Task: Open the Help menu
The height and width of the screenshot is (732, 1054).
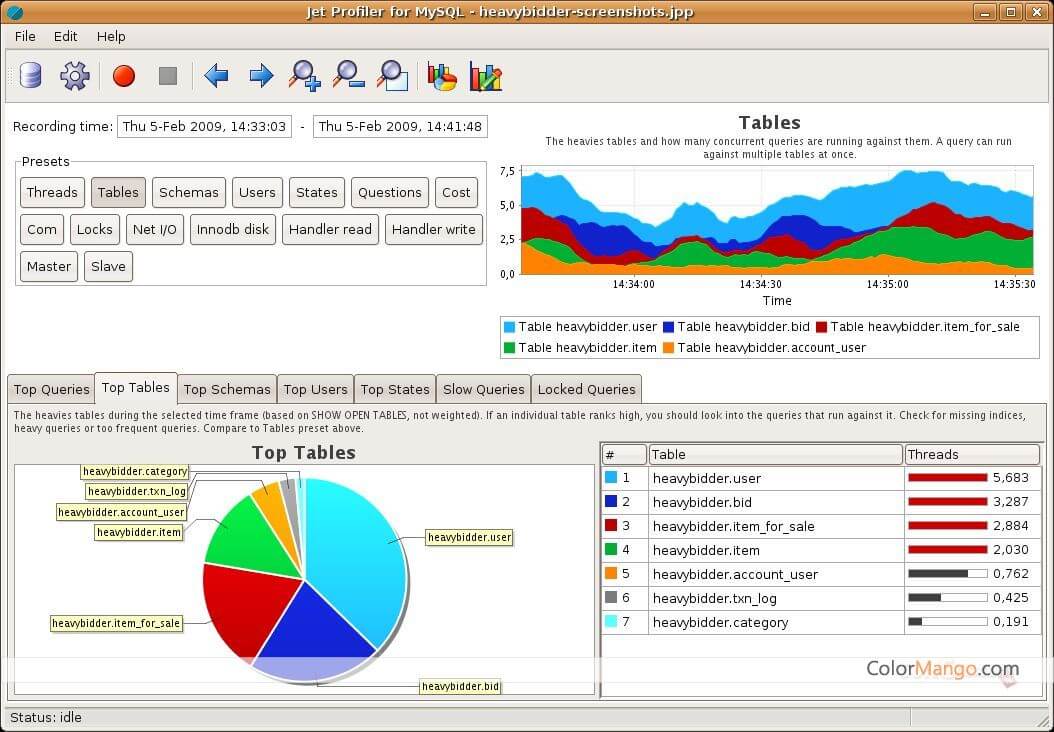Action: (x=111, y=36)
